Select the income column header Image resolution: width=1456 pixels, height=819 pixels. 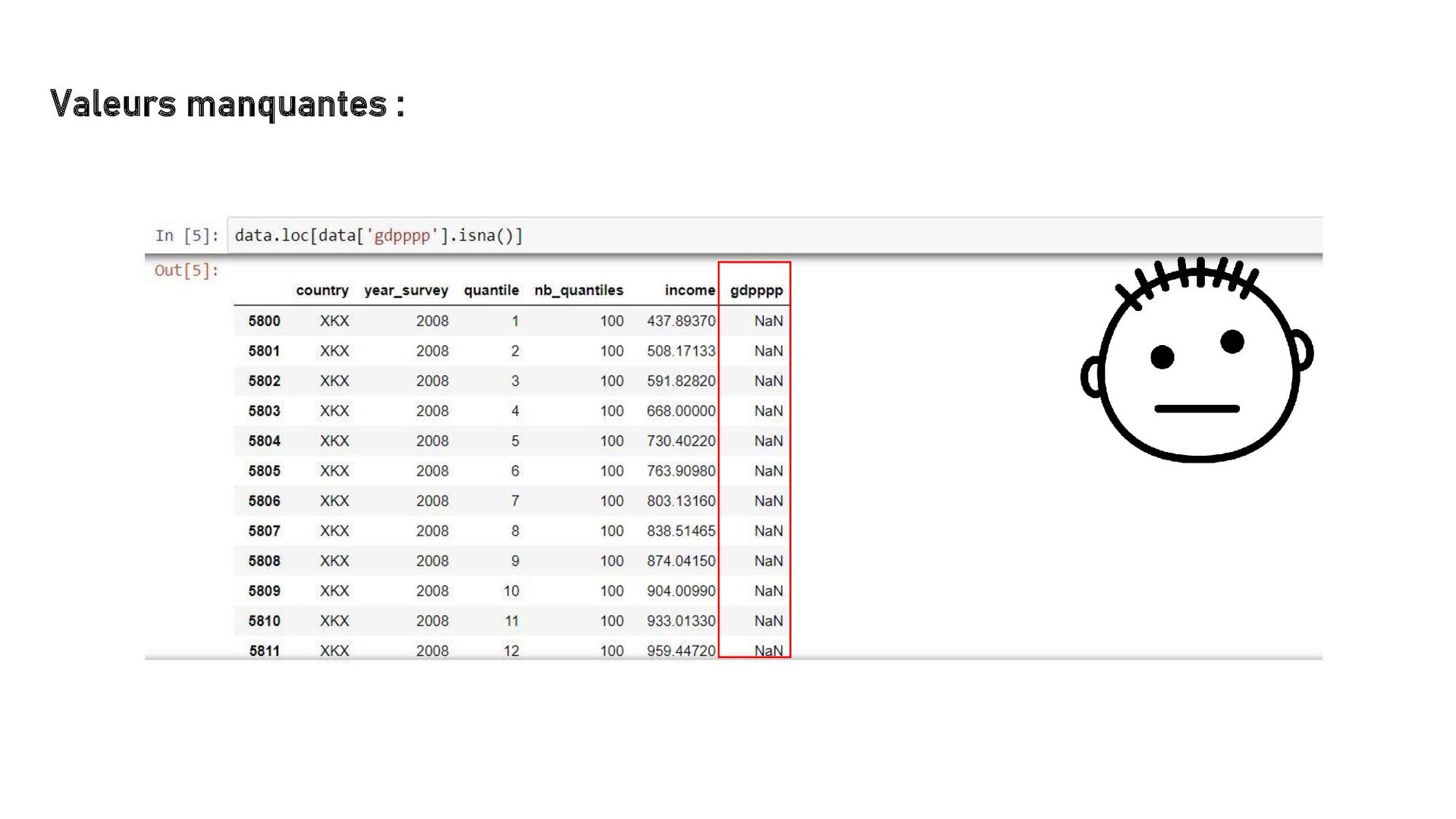pos(689,290)
